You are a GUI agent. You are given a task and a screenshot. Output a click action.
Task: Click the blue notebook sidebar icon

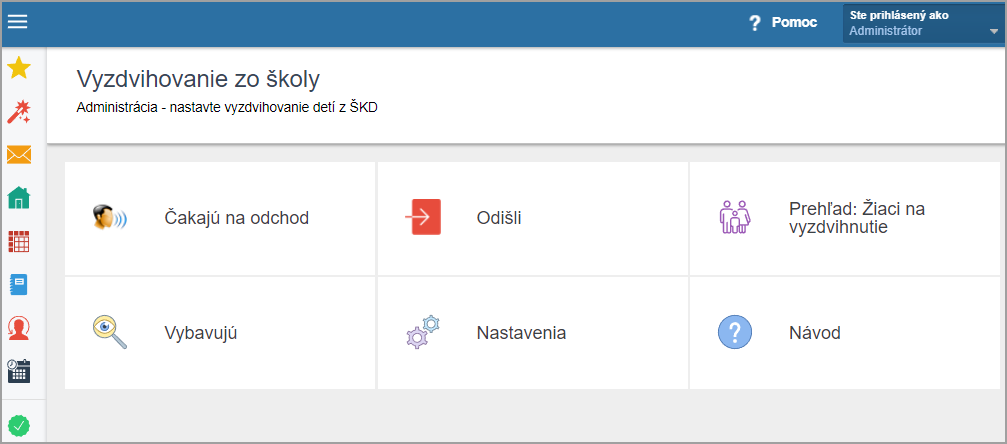[19, 285]
